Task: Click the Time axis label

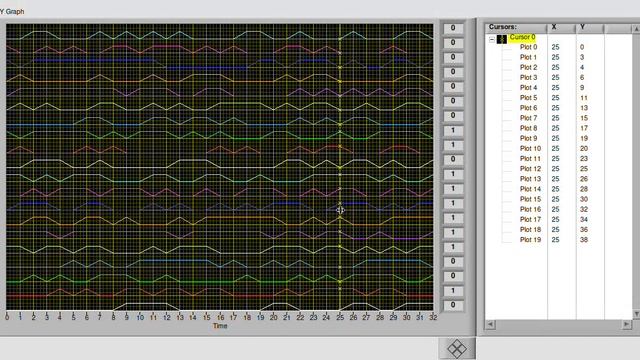Action: pyautogui.click(x=220, y=326)
